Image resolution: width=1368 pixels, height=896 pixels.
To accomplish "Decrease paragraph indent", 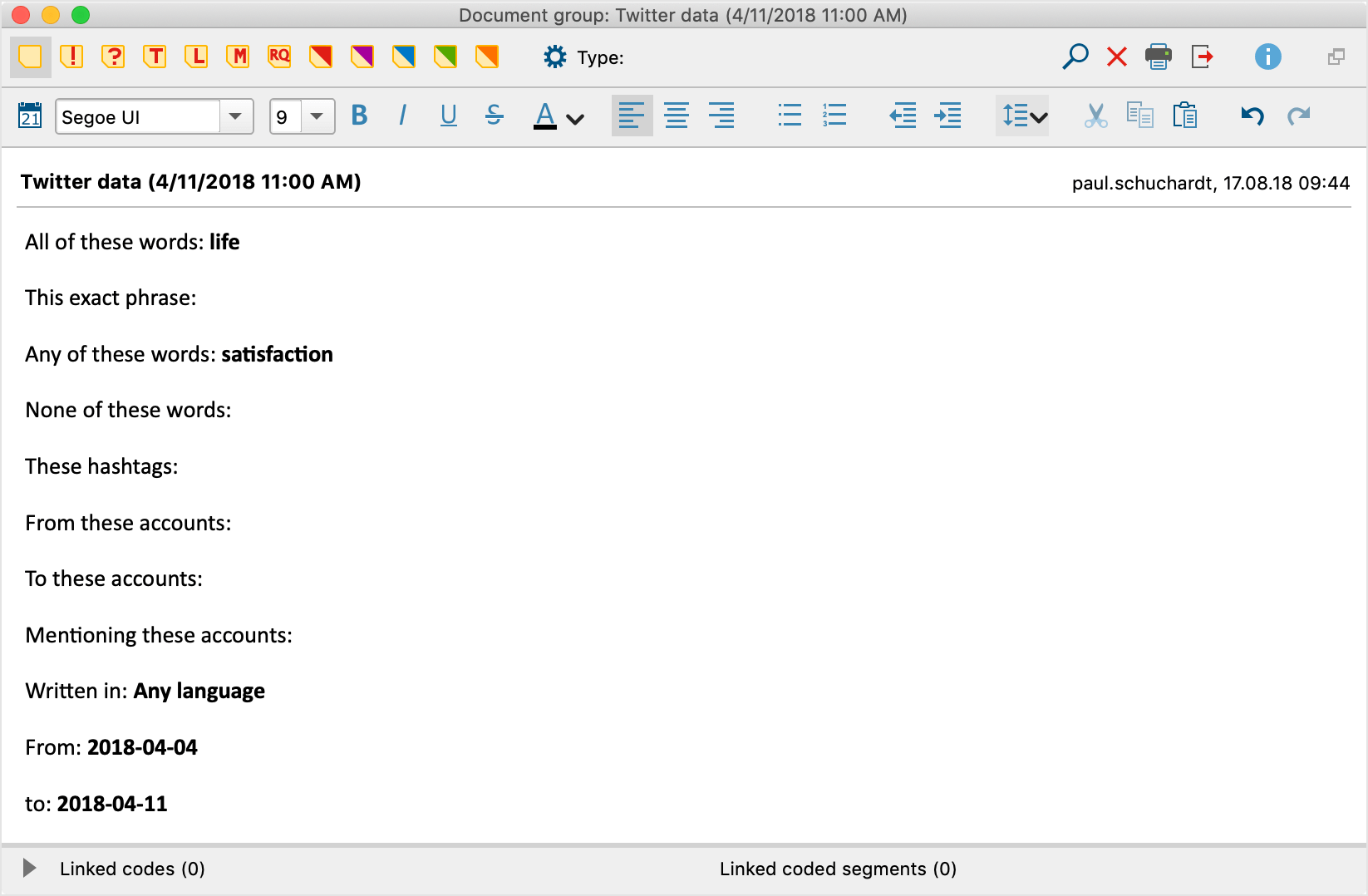I will [903, 116].
